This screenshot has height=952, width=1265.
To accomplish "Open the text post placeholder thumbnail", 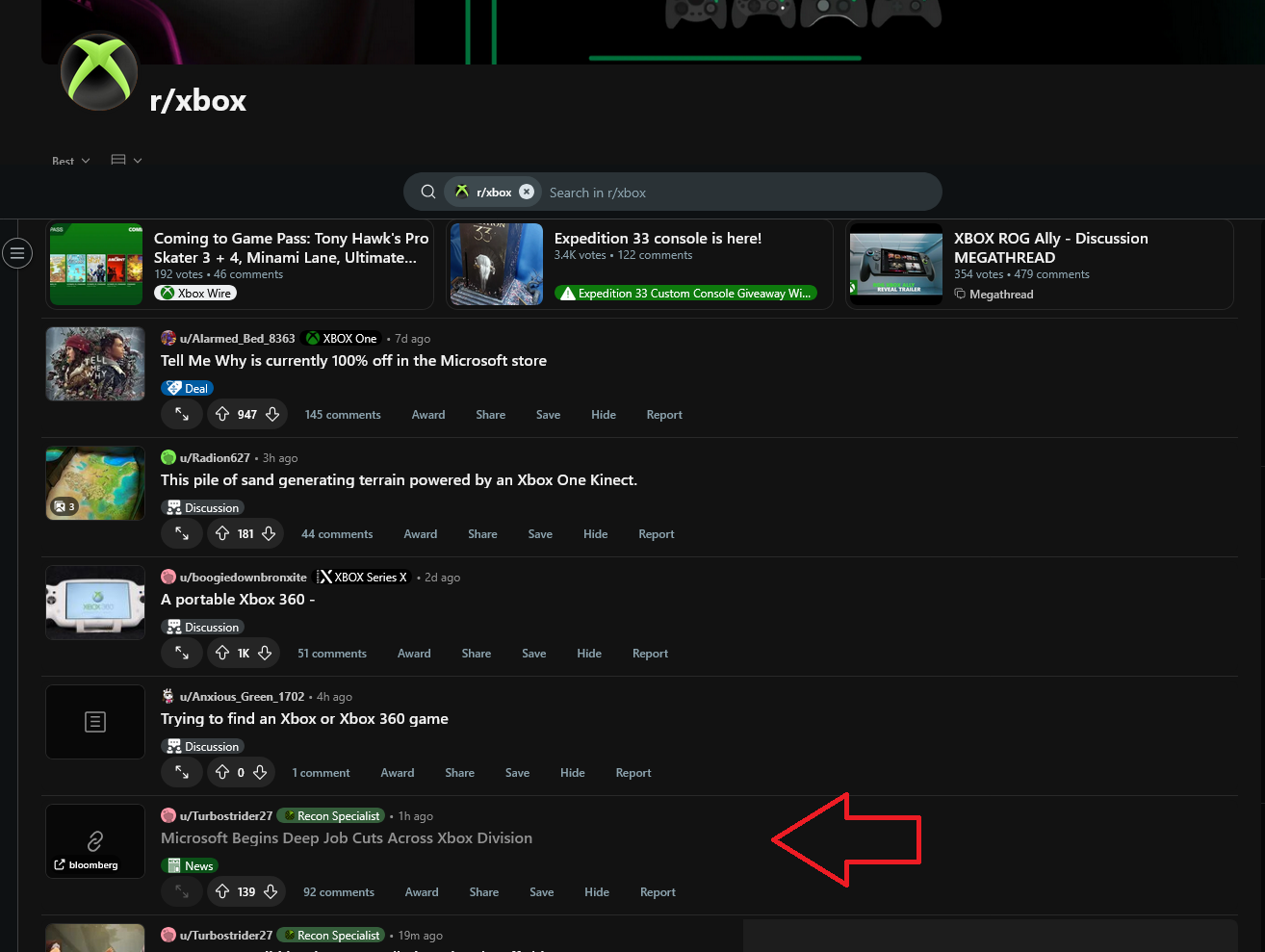I will click(95, 722).
